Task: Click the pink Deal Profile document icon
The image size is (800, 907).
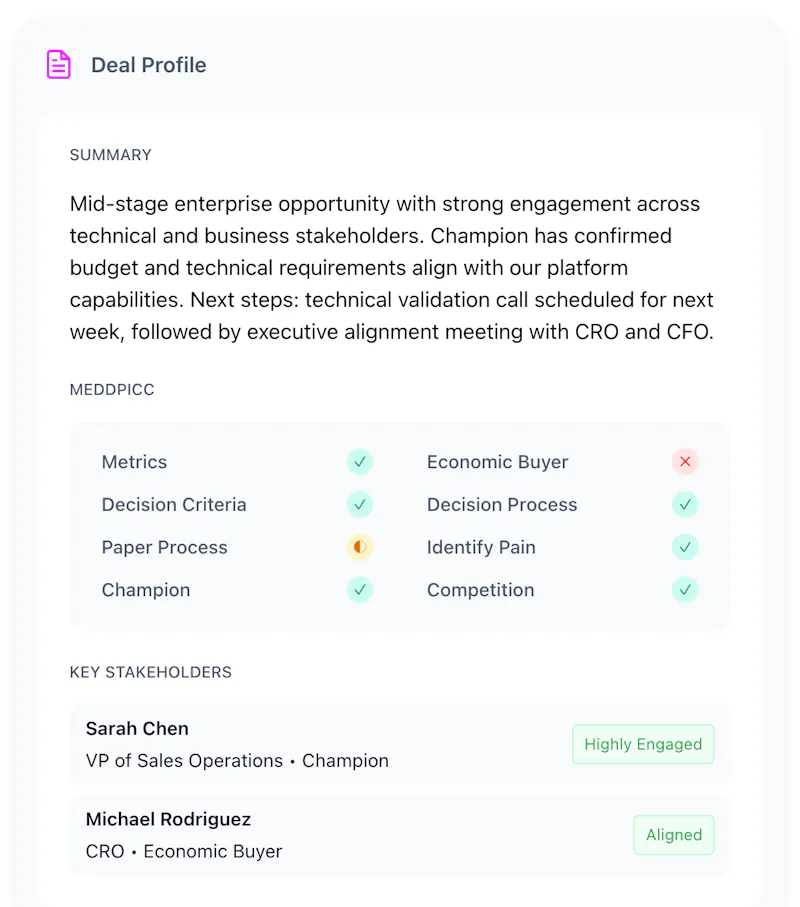Action: pyautogui.click(x=58, y=64)
